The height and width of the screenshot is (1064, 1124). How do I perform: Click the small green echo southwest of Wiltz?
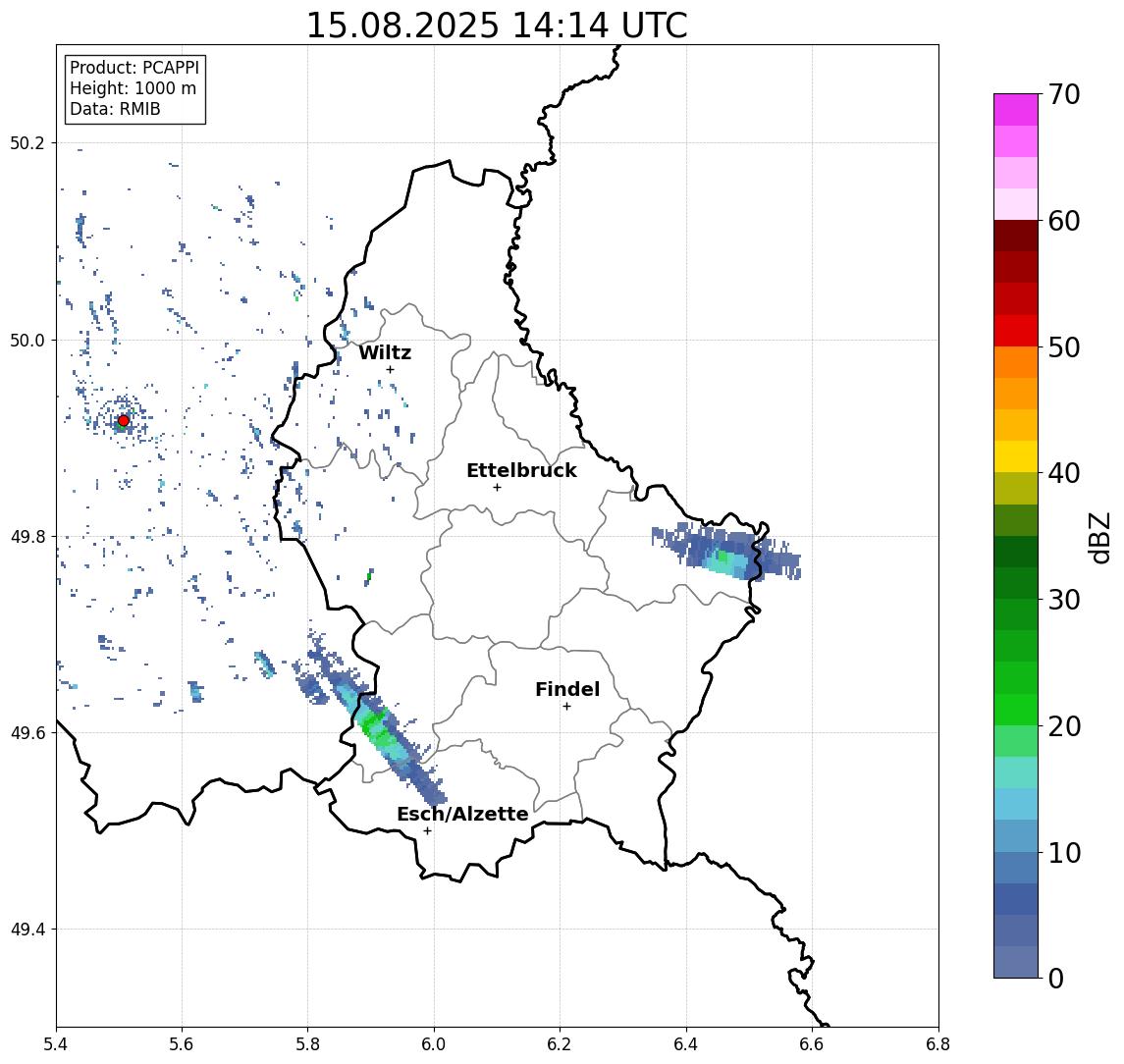370,575
